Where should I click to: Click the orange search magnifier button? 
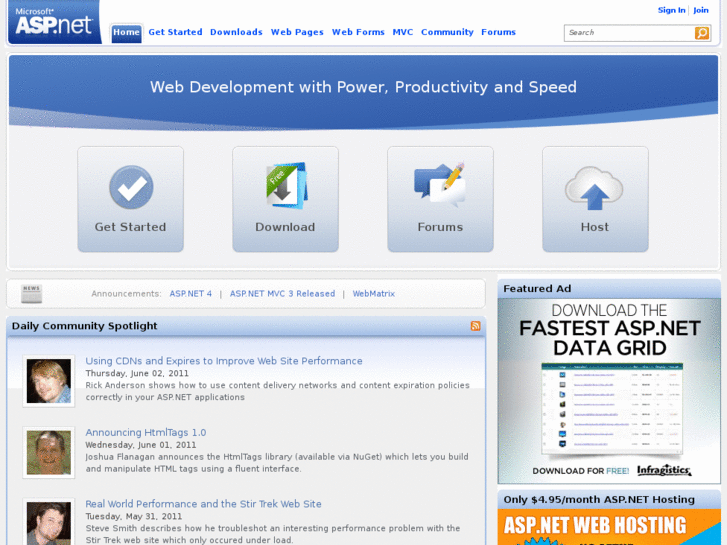(x=701, y=32)
